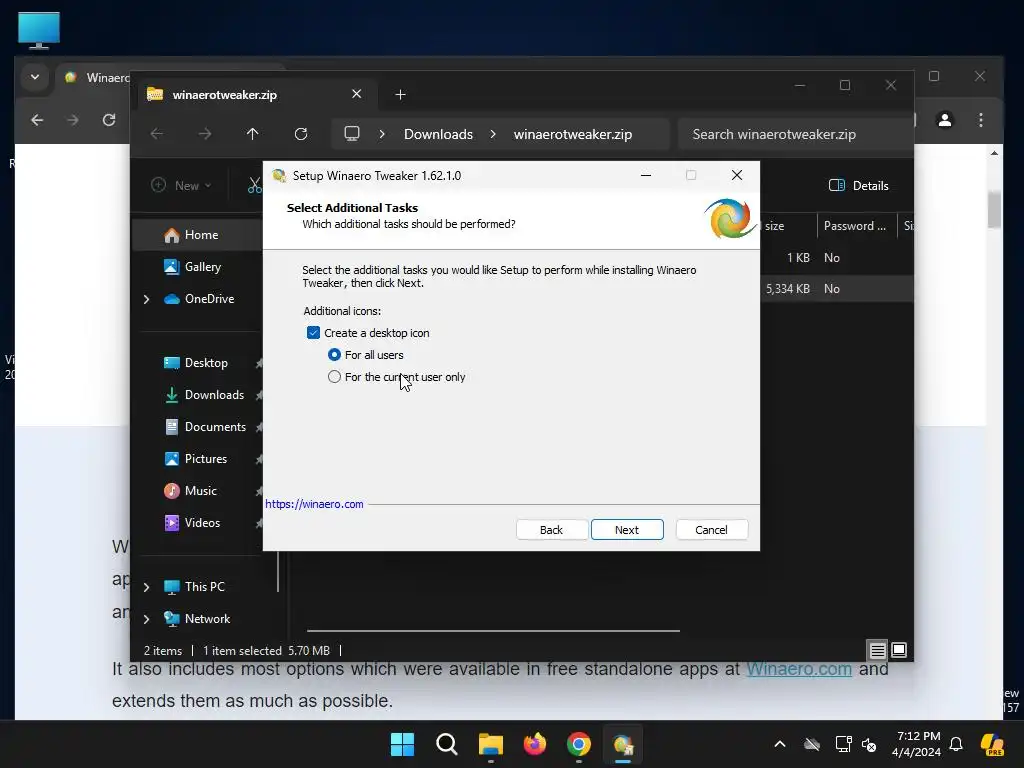This screenshot has height=768, width=1024.
Task: Open the notifications bell
Action: point(956,744)
